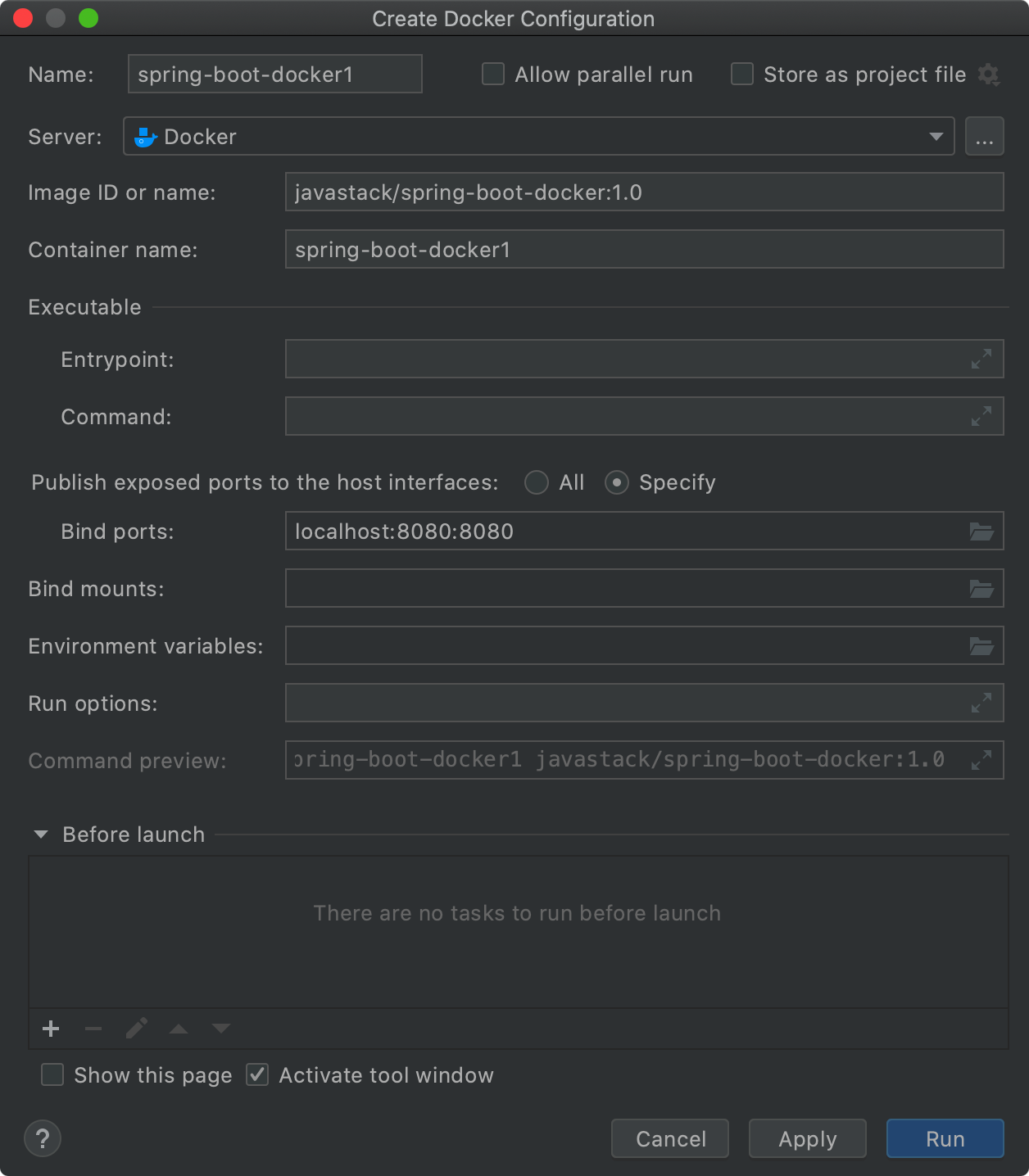The width and height of the screenshot is (1029, 1176).
Task: Open the Bind mounts folder dialog
Action: click(981, 589)
